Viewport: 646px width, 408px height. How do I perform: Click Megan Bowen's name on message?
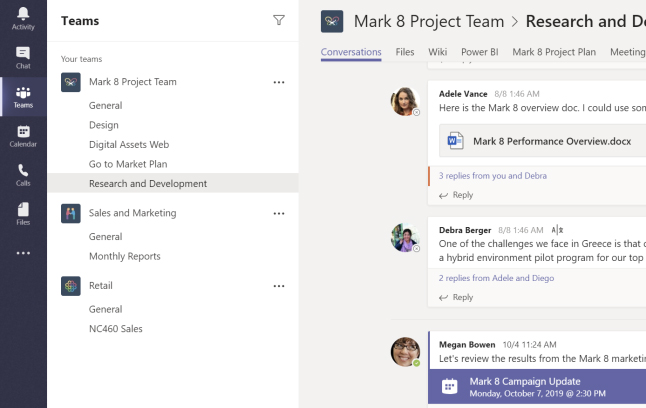click(x=467, y=345)
